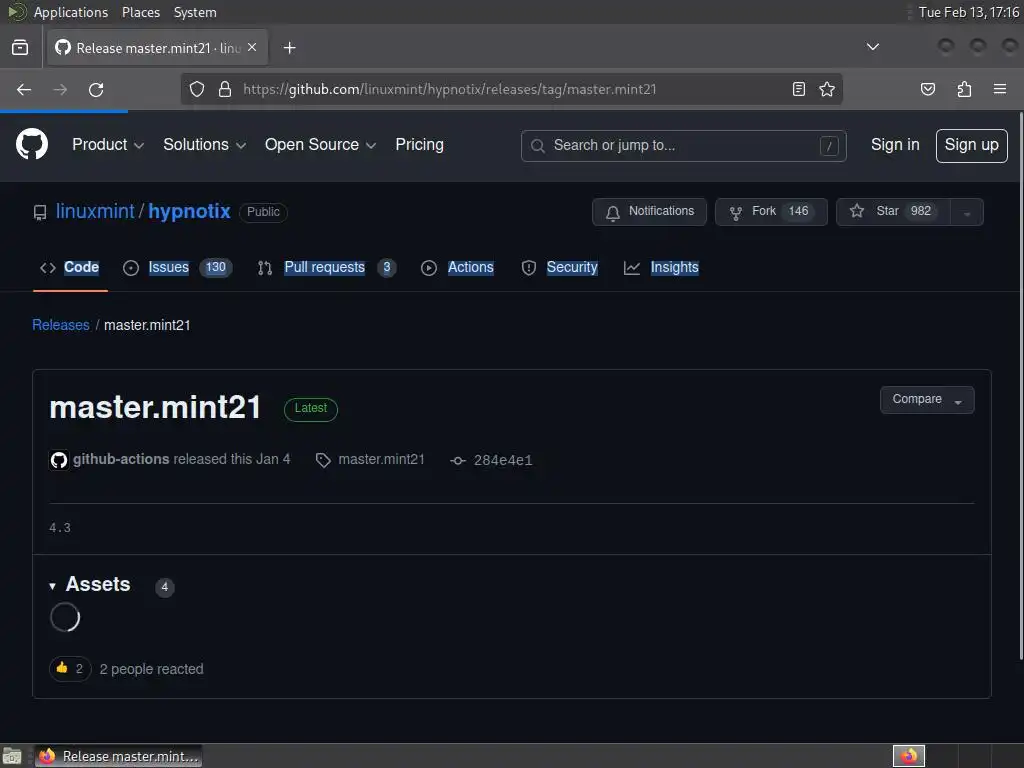Click the show desktop icon in taskbar

12,756
